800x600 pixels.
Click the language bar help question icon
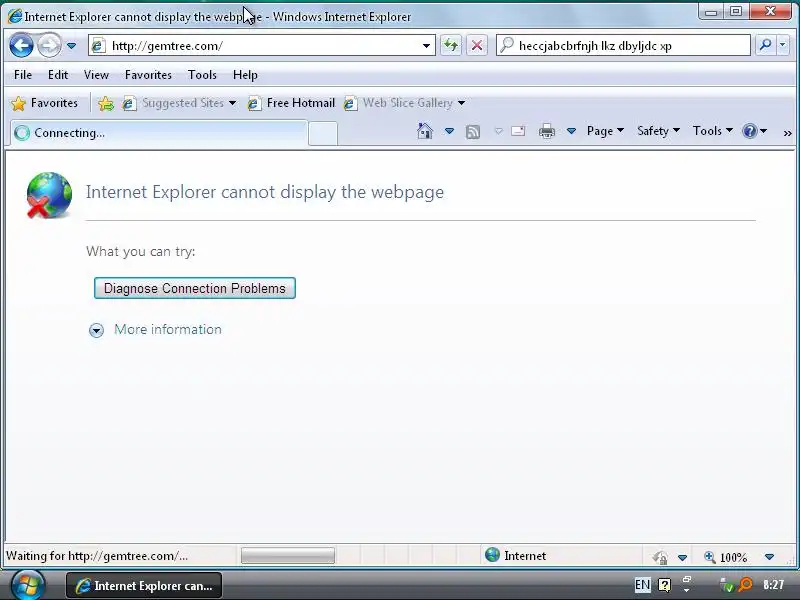click(664, 585)
